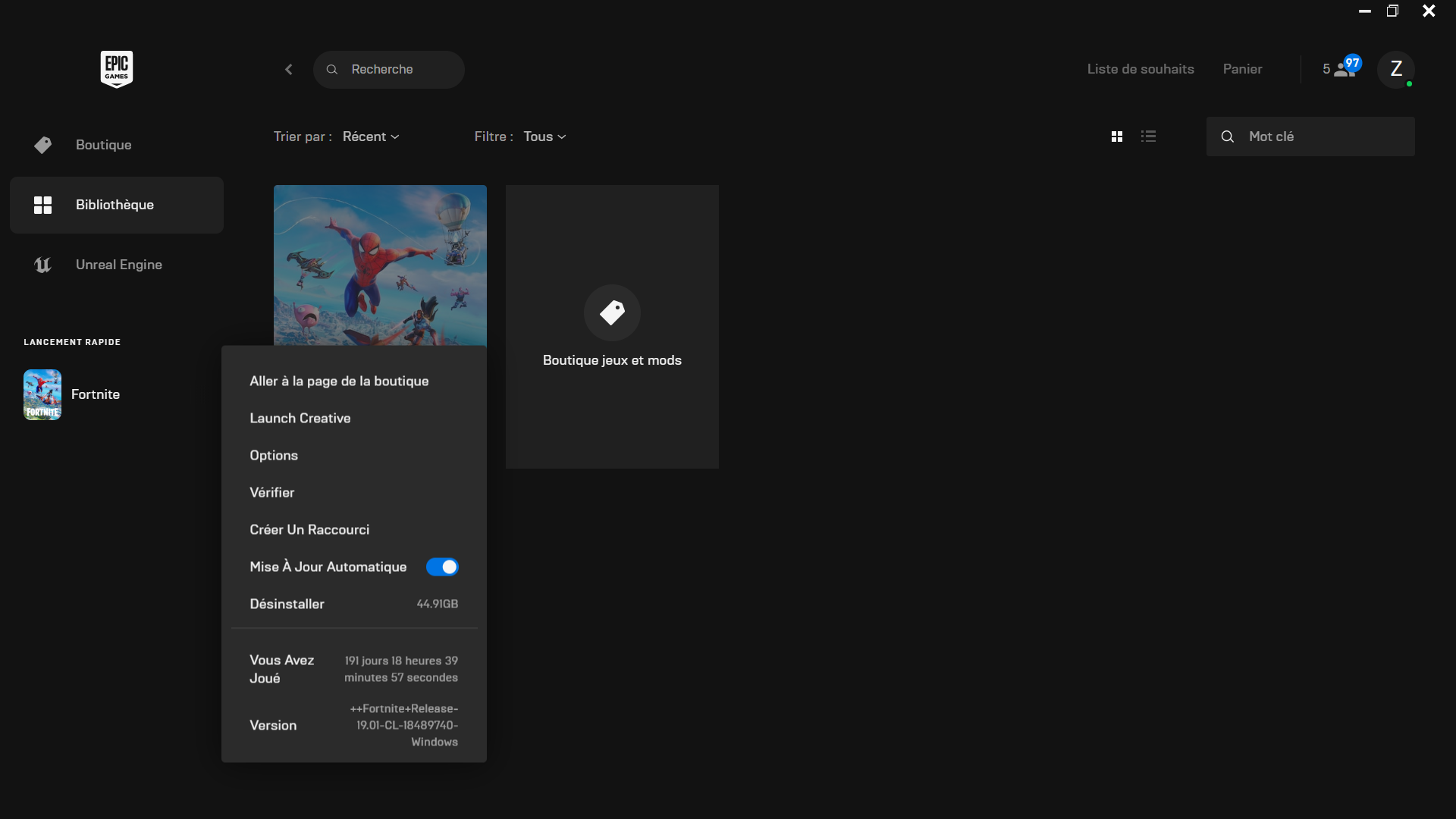Click the magnifier icon in Mot clé field

(x=1227, y=136)
